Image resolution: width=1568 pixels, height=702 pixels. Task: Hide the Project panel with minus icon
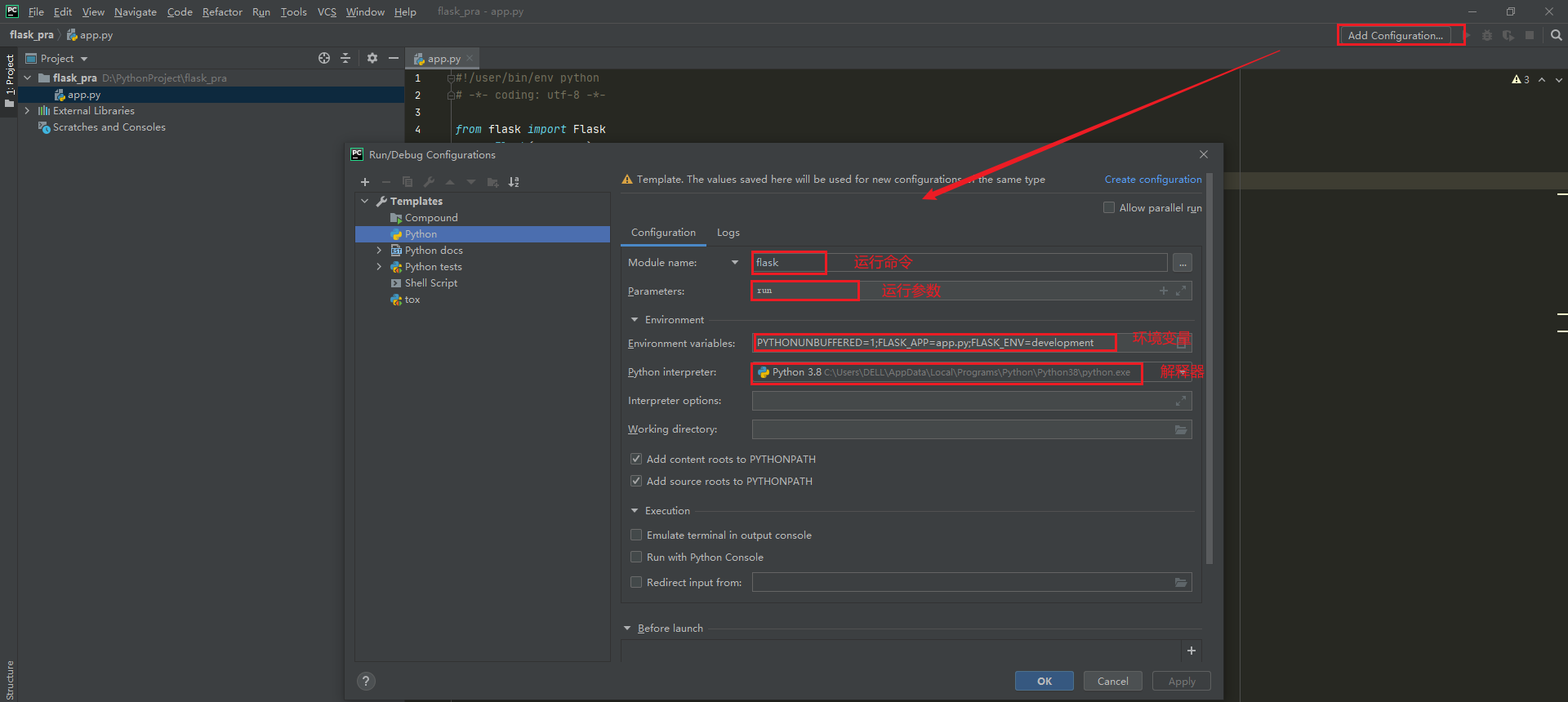pos(394,58)
